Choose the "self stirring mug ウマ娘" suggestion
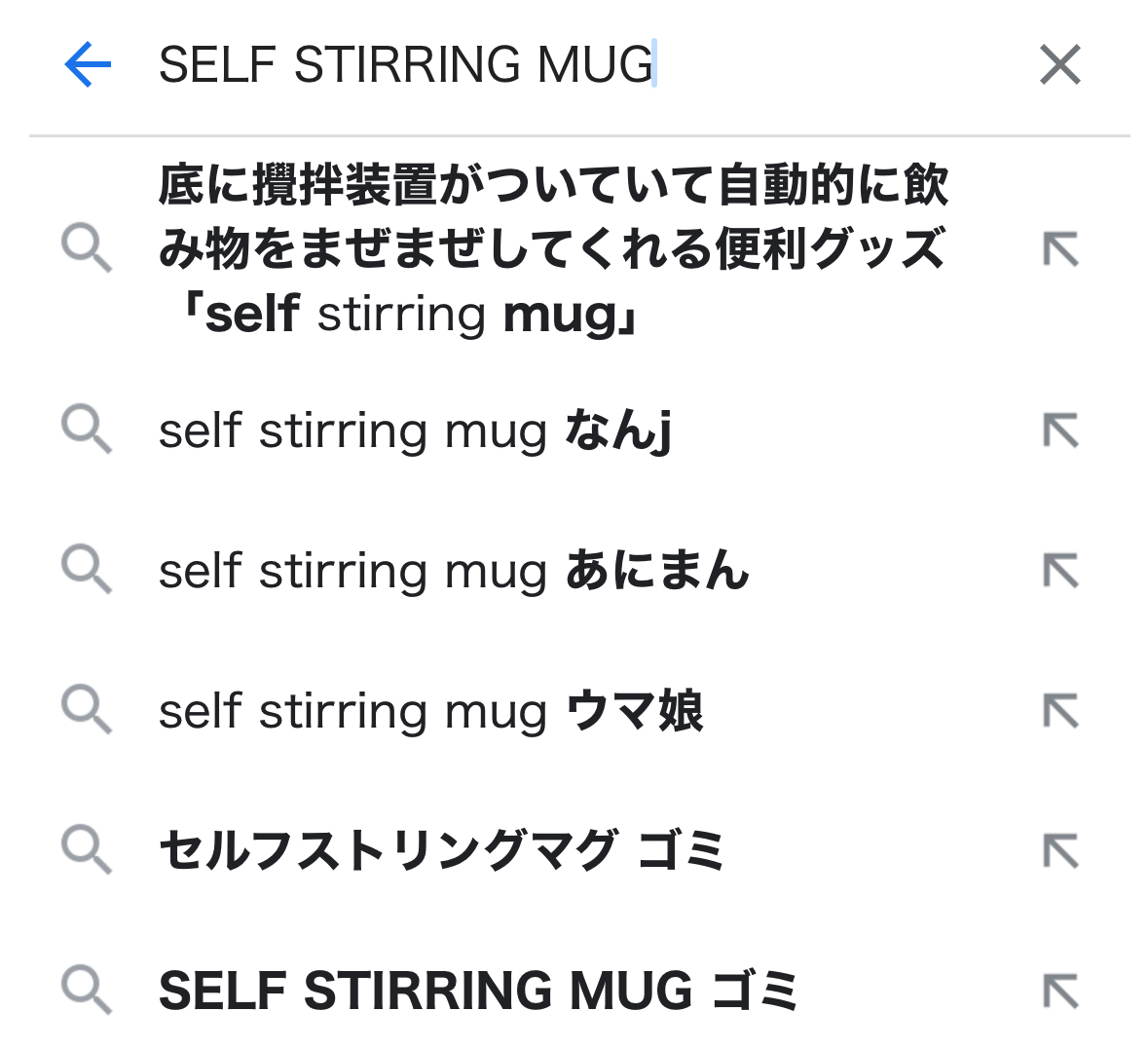 click(x=430, y=711)
